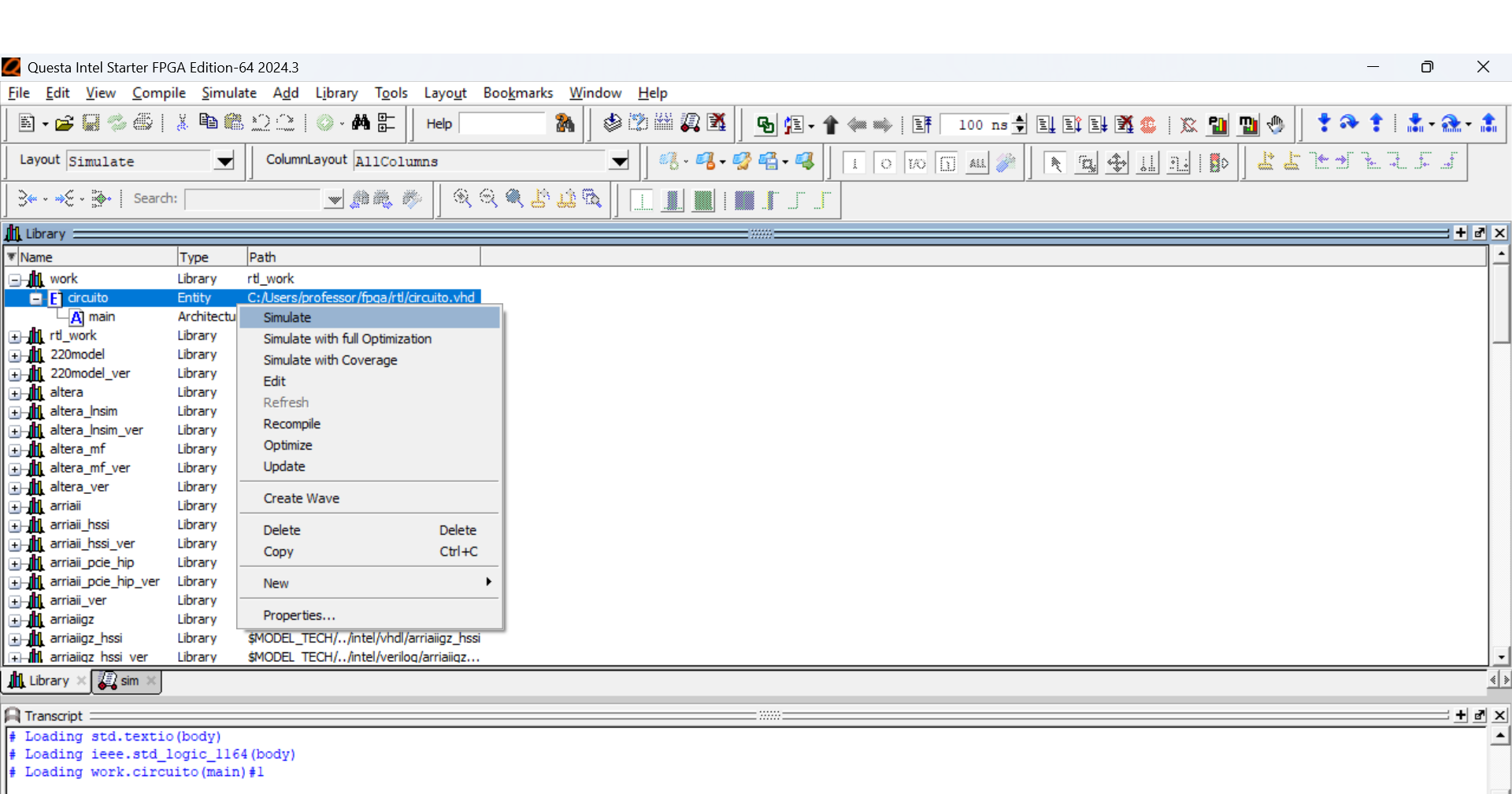This screenshot has width=1512, height=794.
Task: Open the ColumnLayout dropdown arrow
Action: coord(620,161)
